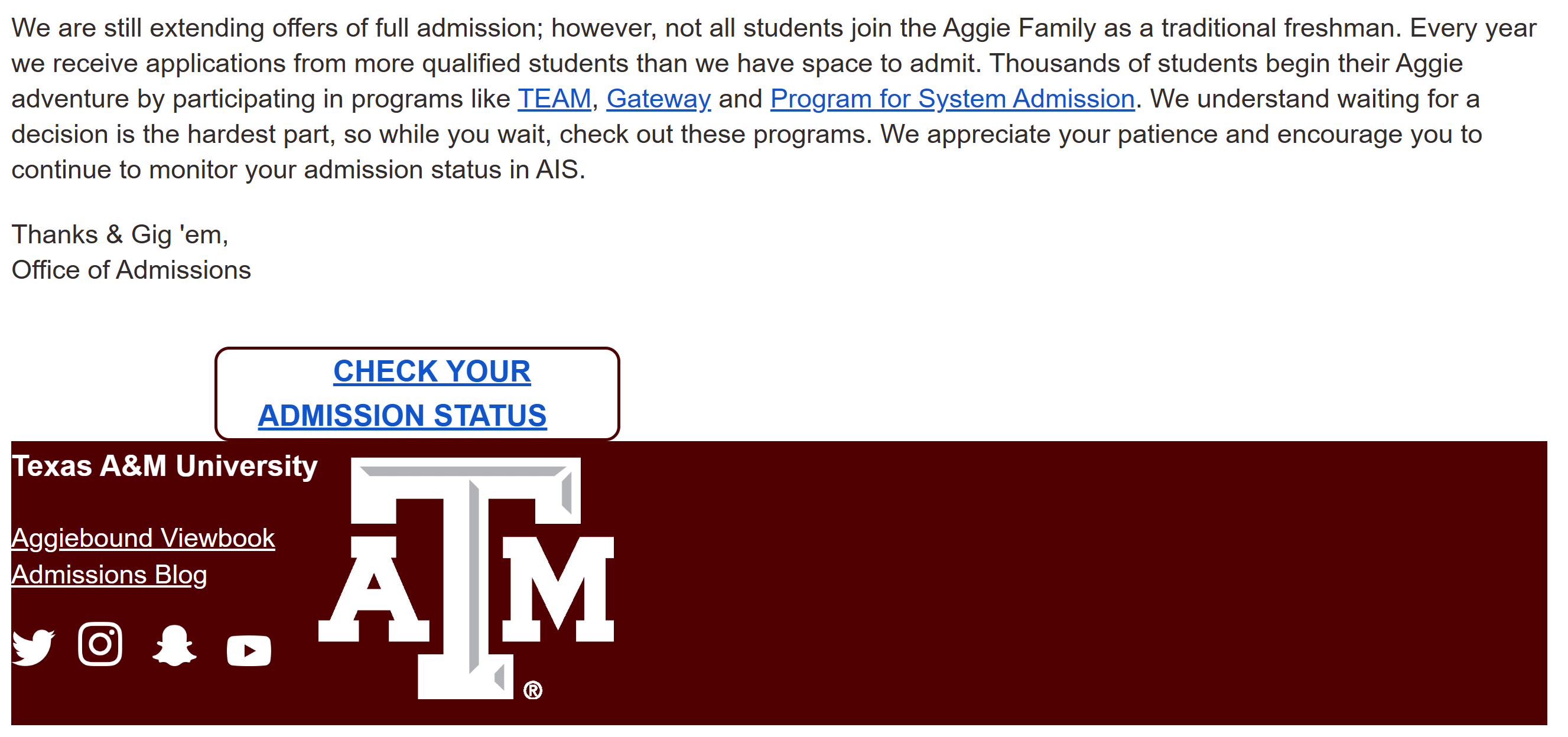Viewport: 1568px width, 737px height.
Task: Open the Snapchat ghost icon
Action: (x=174, y=645)
